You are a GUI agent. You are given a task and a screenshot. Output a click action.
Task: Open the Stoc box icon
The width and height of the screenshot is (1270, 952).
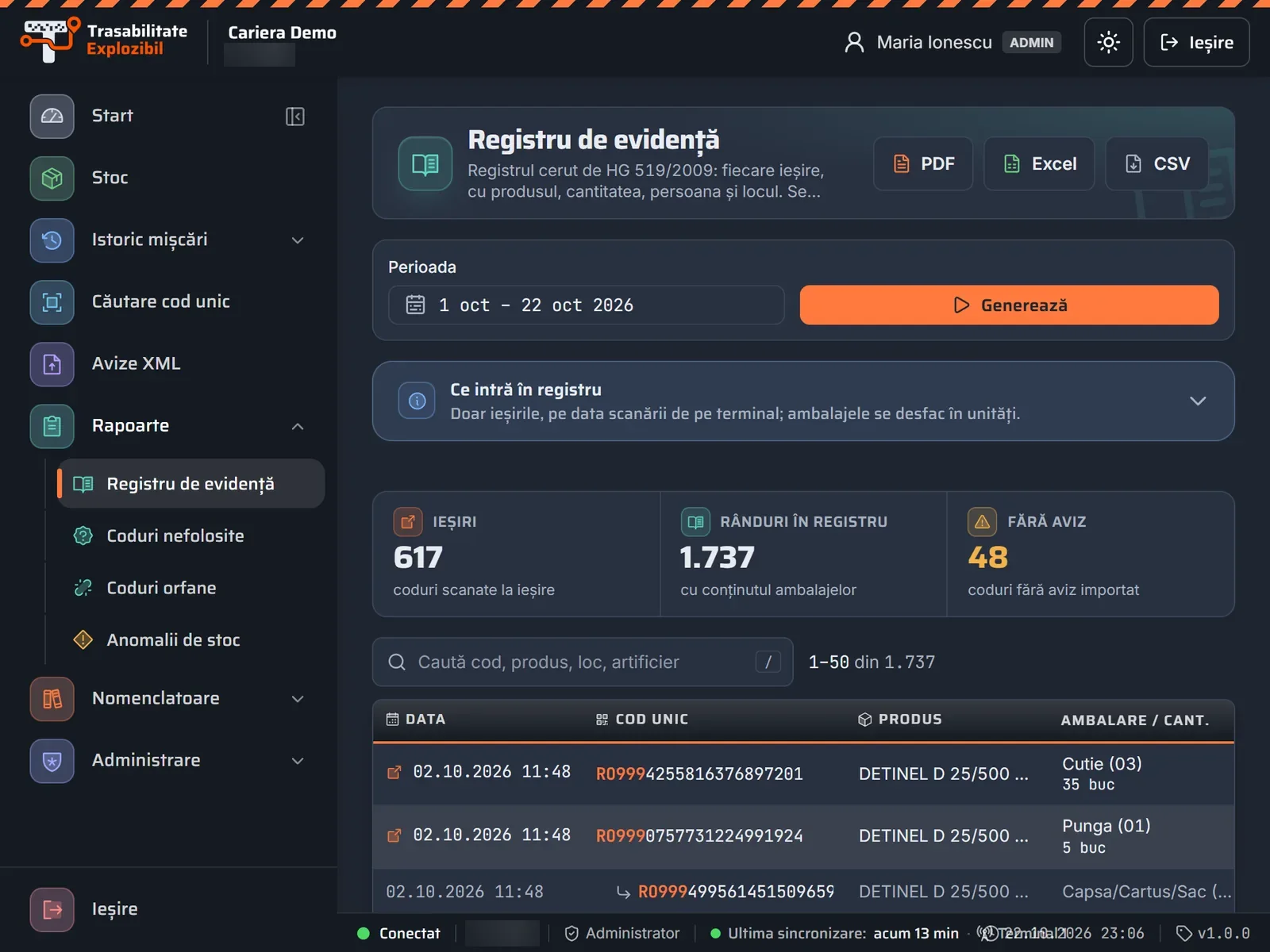click(52, 178)
